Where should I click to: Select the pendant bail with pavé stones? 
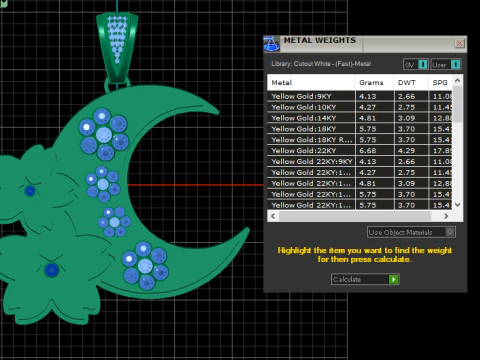117,47
